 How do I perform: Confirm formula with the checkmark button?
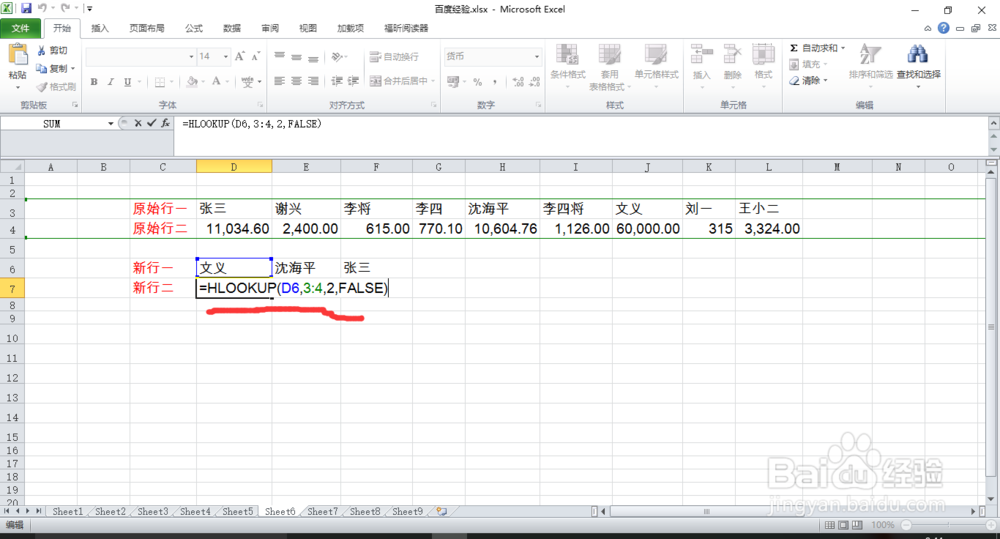pyautogui.click(x=151, y=123)
